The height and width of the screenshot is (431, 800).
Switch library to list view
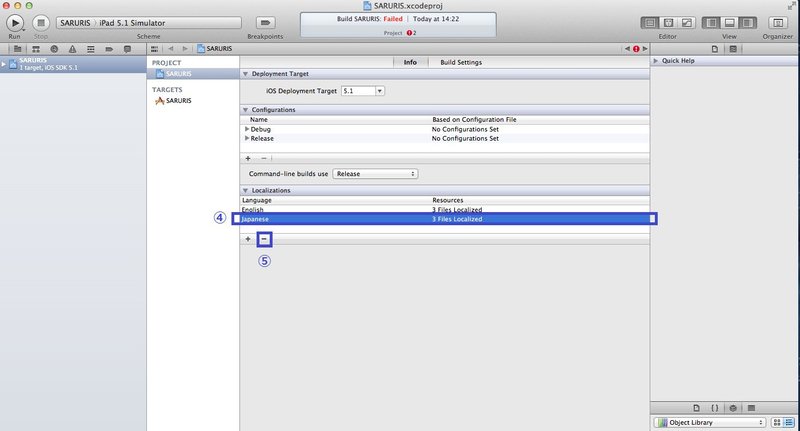tap(789, 422)
